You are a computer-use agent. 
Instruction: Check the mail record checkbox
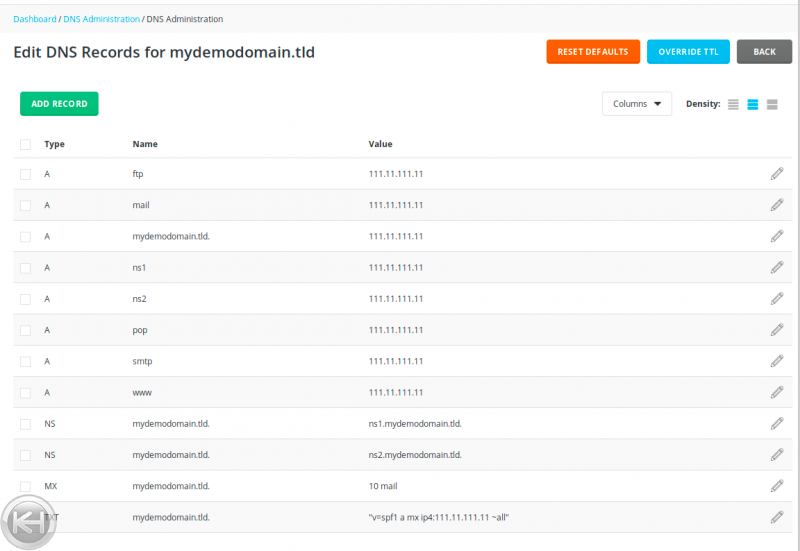click(26, 206)
